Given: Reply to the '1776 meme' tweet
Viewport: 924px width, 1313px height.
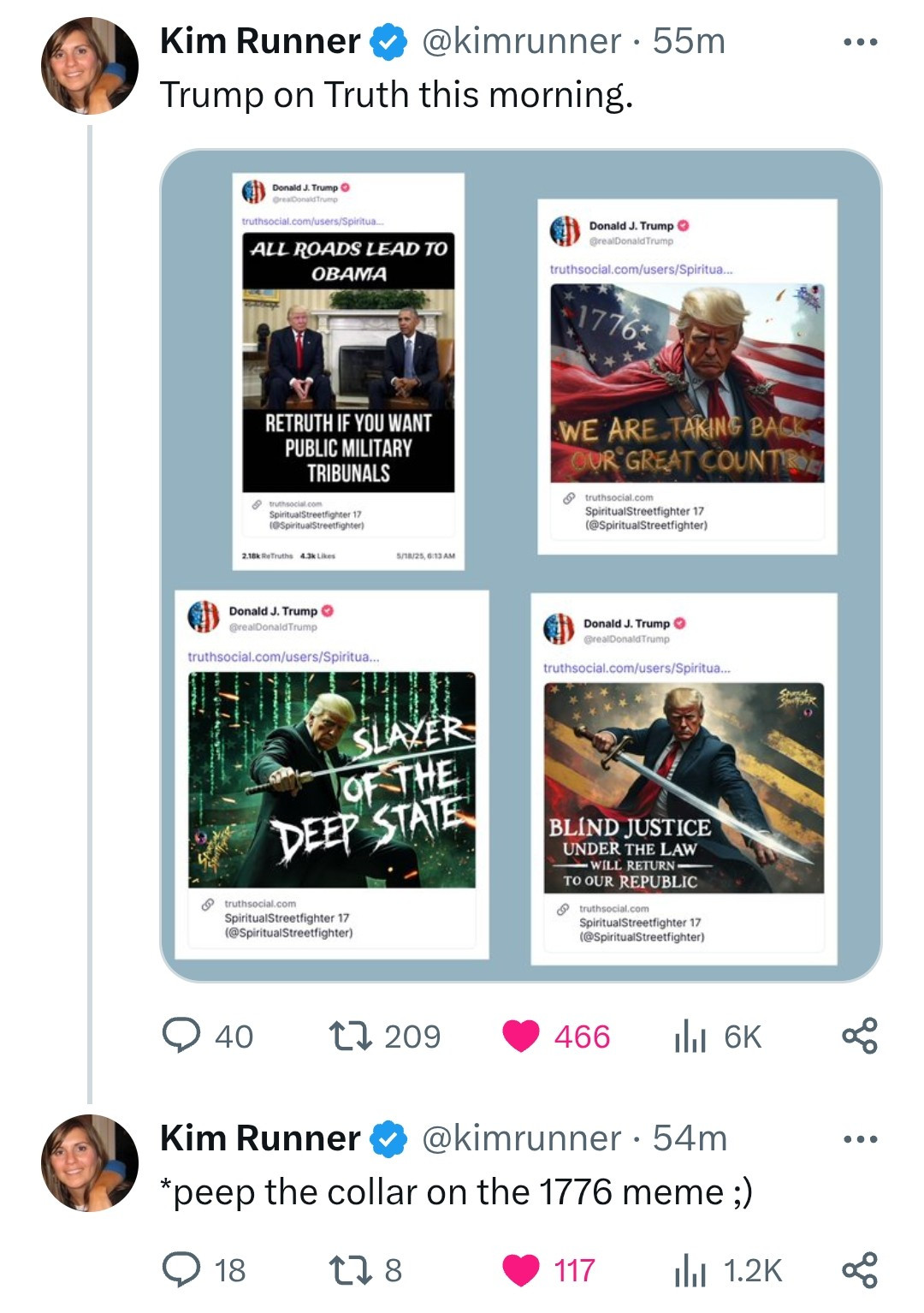Looking at the screenshot, I should (x=181, y=1270).
